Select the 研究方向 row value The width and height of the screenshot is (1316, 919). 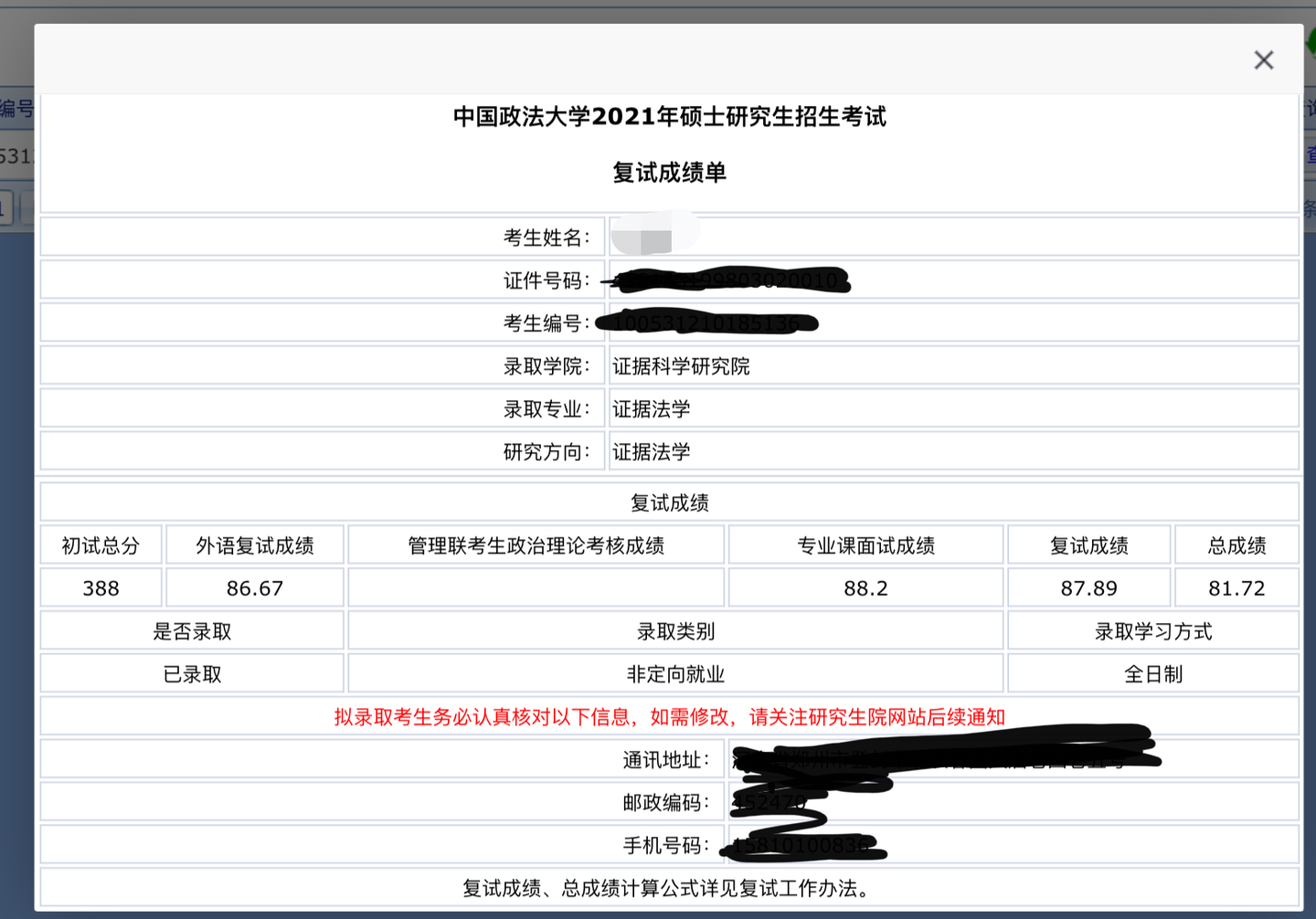point(653,451)
